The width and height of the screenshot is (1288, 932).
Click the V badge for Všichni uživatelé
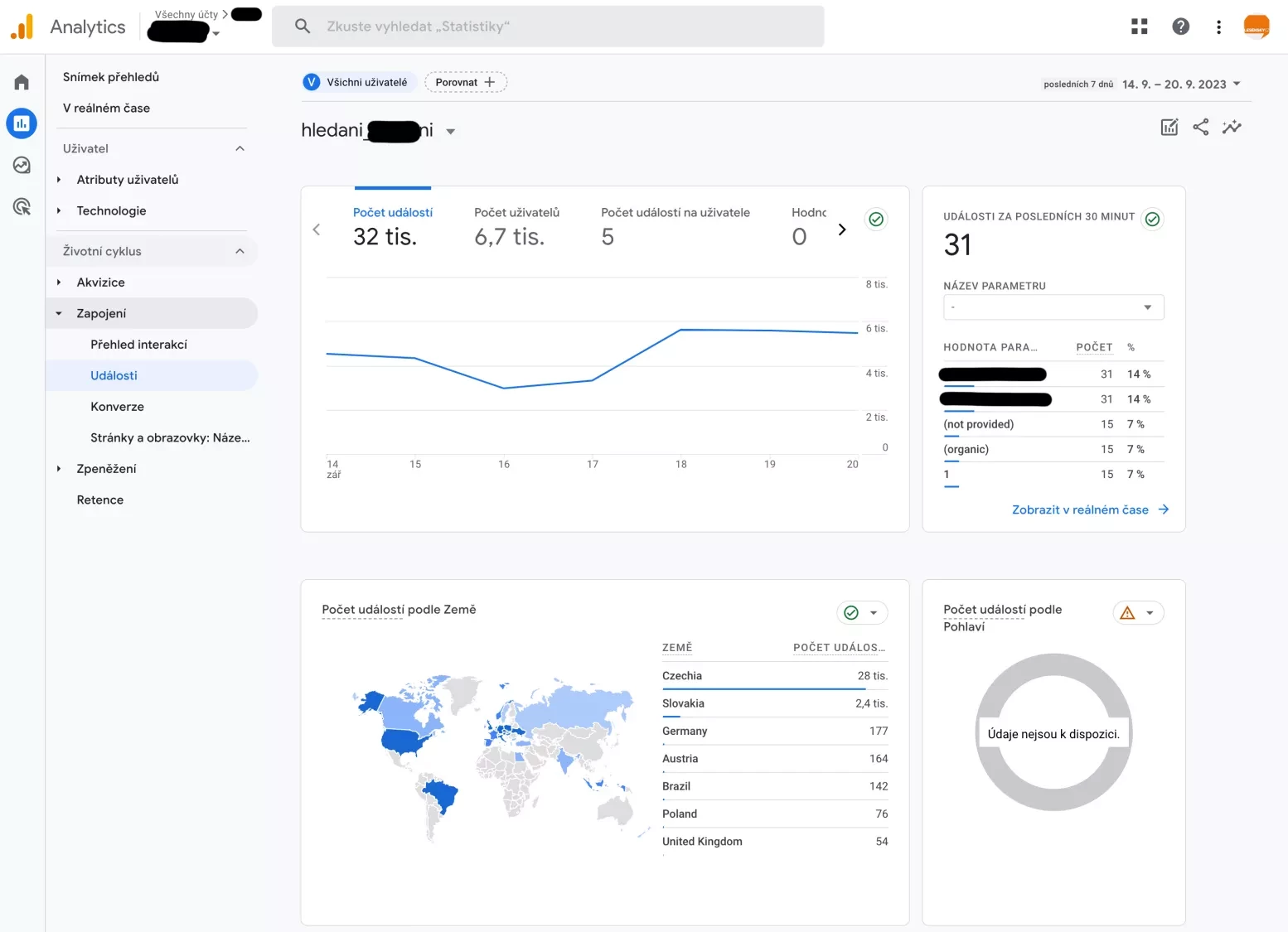[312, 82]
